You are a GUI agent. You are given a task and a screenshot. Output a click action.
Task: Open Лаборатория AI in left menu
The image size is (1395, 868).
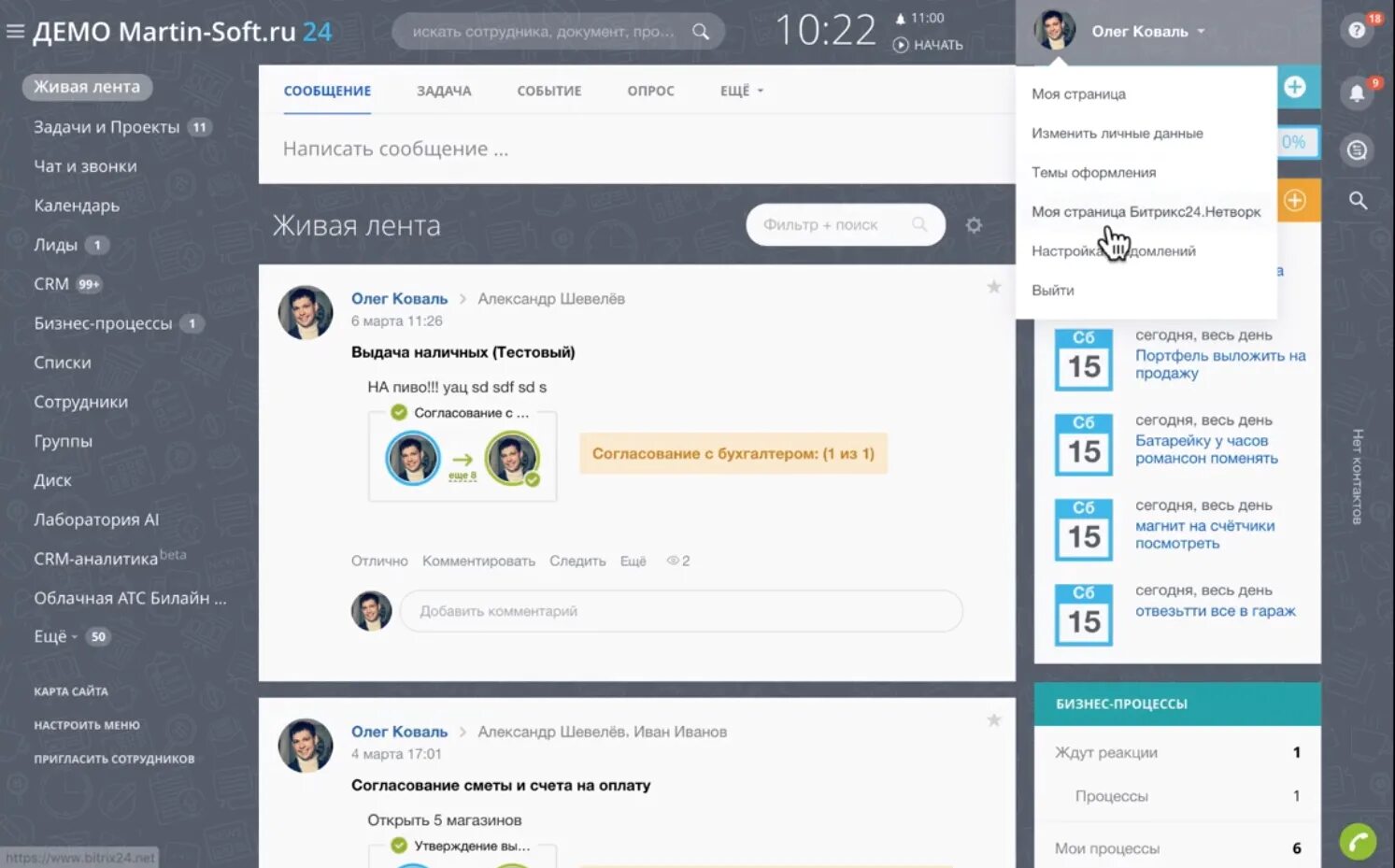point(96,519)
